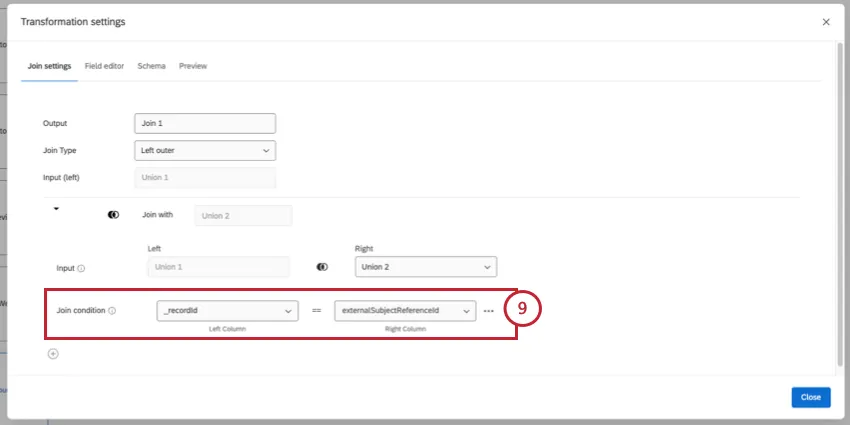Click the Join condition label
The width and height of the screenshot is (850, 425).
(x=82, y=311)
